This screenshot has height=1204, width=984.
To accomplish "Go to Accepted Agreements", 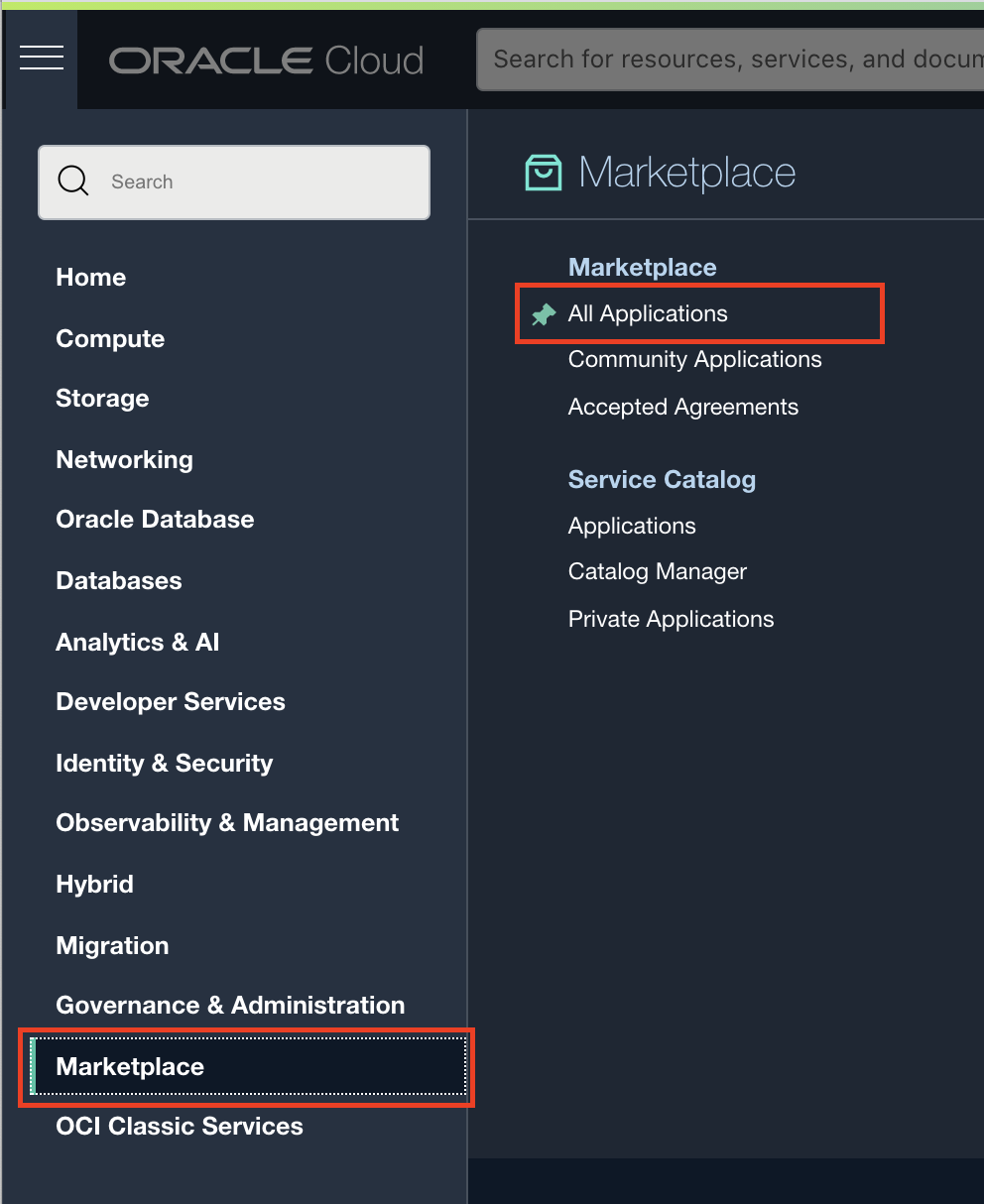I will [x=682, y=408].
